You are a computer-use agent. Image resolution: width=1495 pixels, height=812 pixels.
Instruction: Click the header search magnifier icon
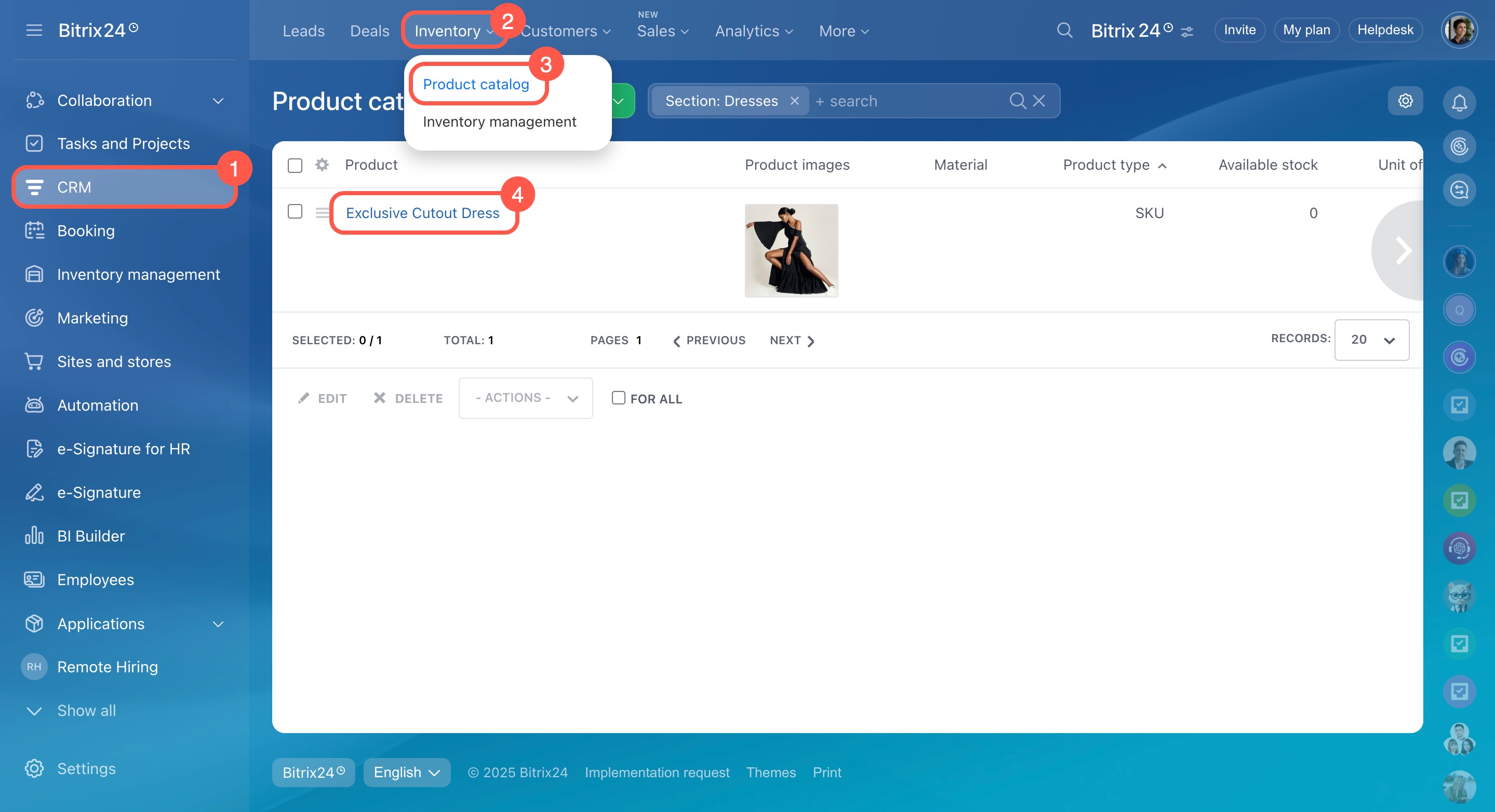[1064, 30]
